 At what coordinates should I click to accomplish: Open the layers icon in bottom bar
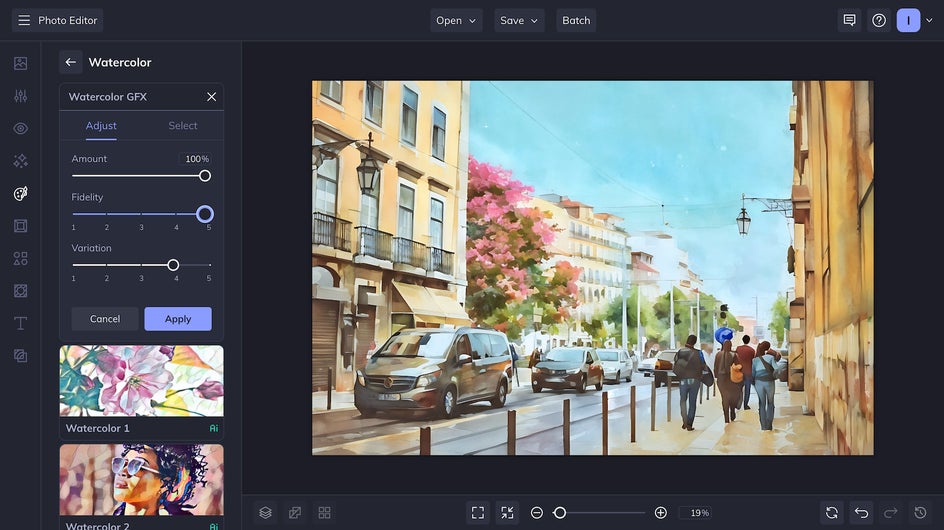coord(265,512)
